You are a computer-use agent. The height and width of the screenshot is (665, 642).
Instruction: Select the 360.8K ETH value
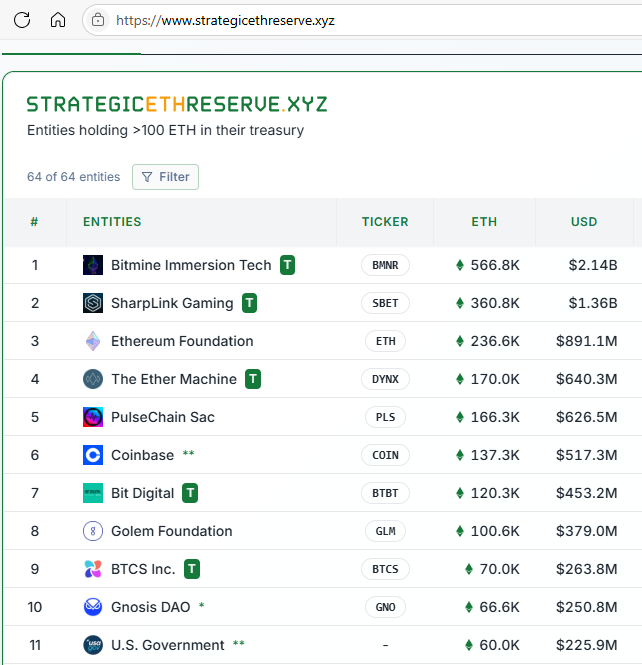(495, 303)
